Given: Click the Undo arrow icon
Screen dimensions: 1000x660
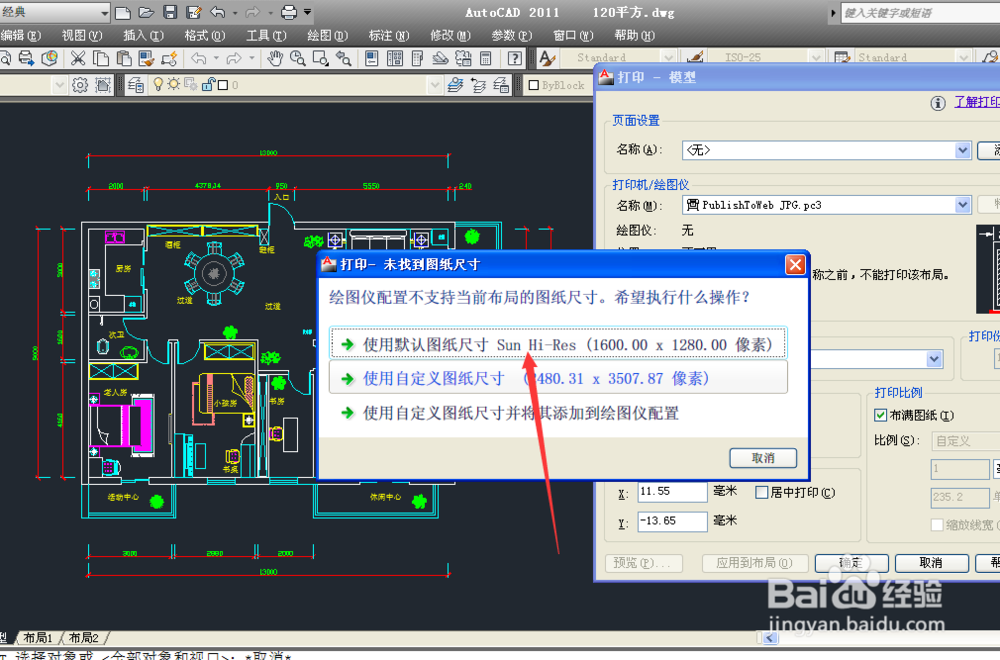Looking at the screenshot, I should coord(198,57).
